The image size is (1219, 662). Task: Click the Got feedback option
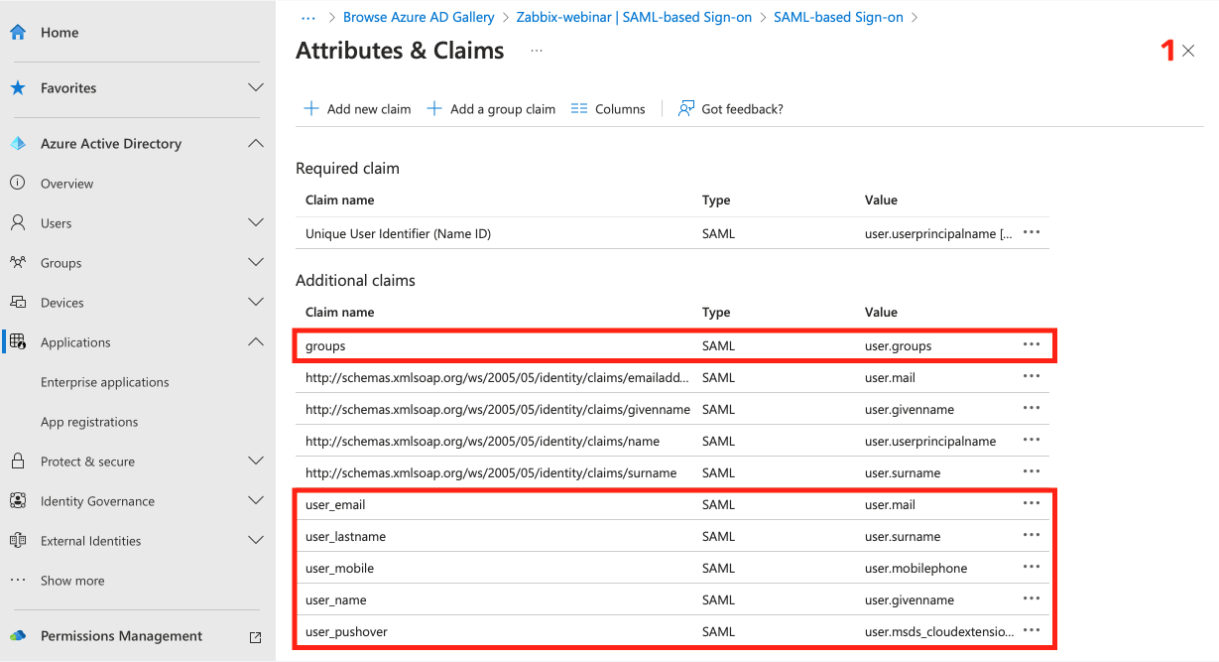[730, 108]
